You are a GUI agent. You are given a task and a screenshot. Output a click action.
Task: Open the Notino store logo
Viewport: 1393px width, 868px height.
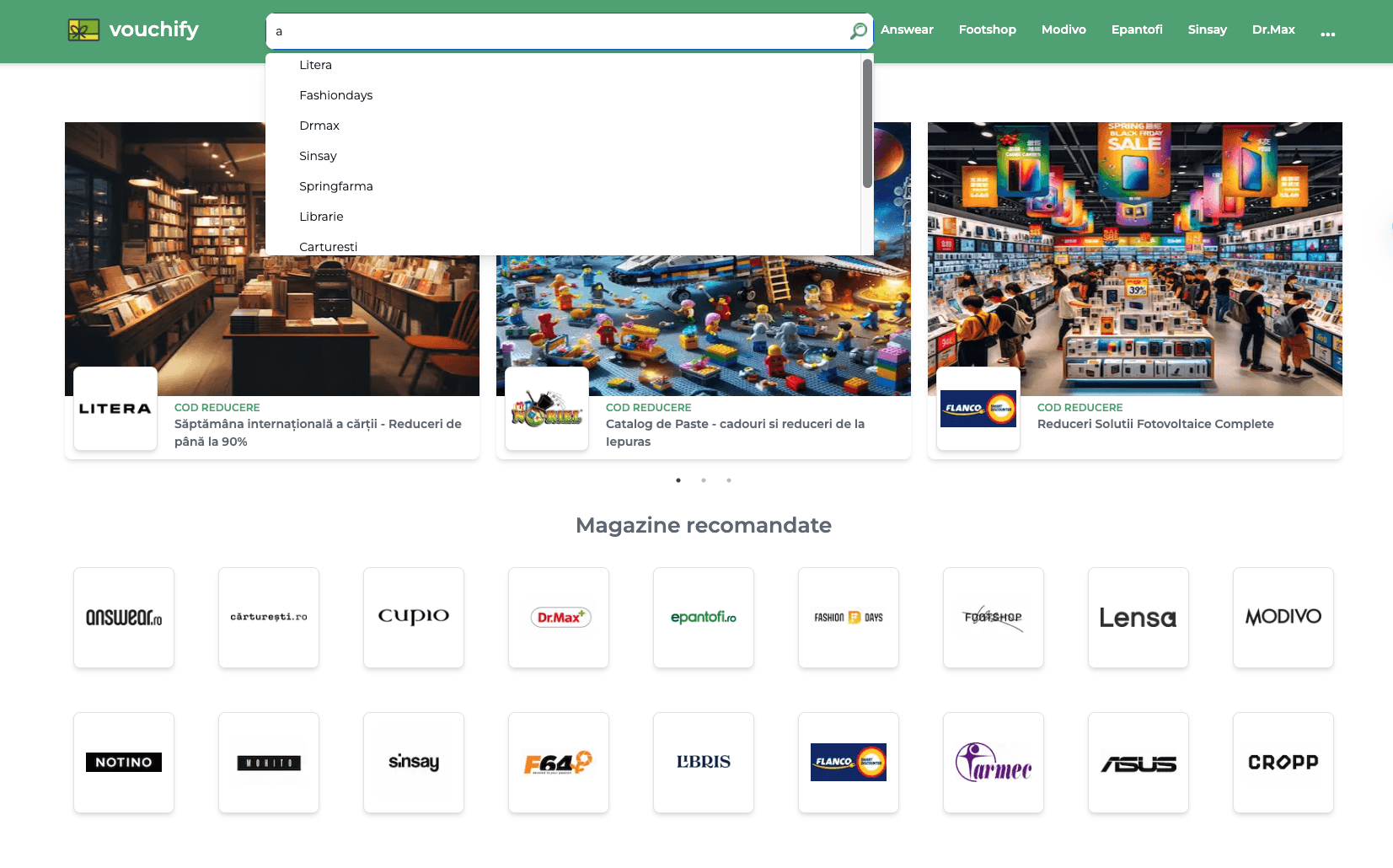[124, 763]
